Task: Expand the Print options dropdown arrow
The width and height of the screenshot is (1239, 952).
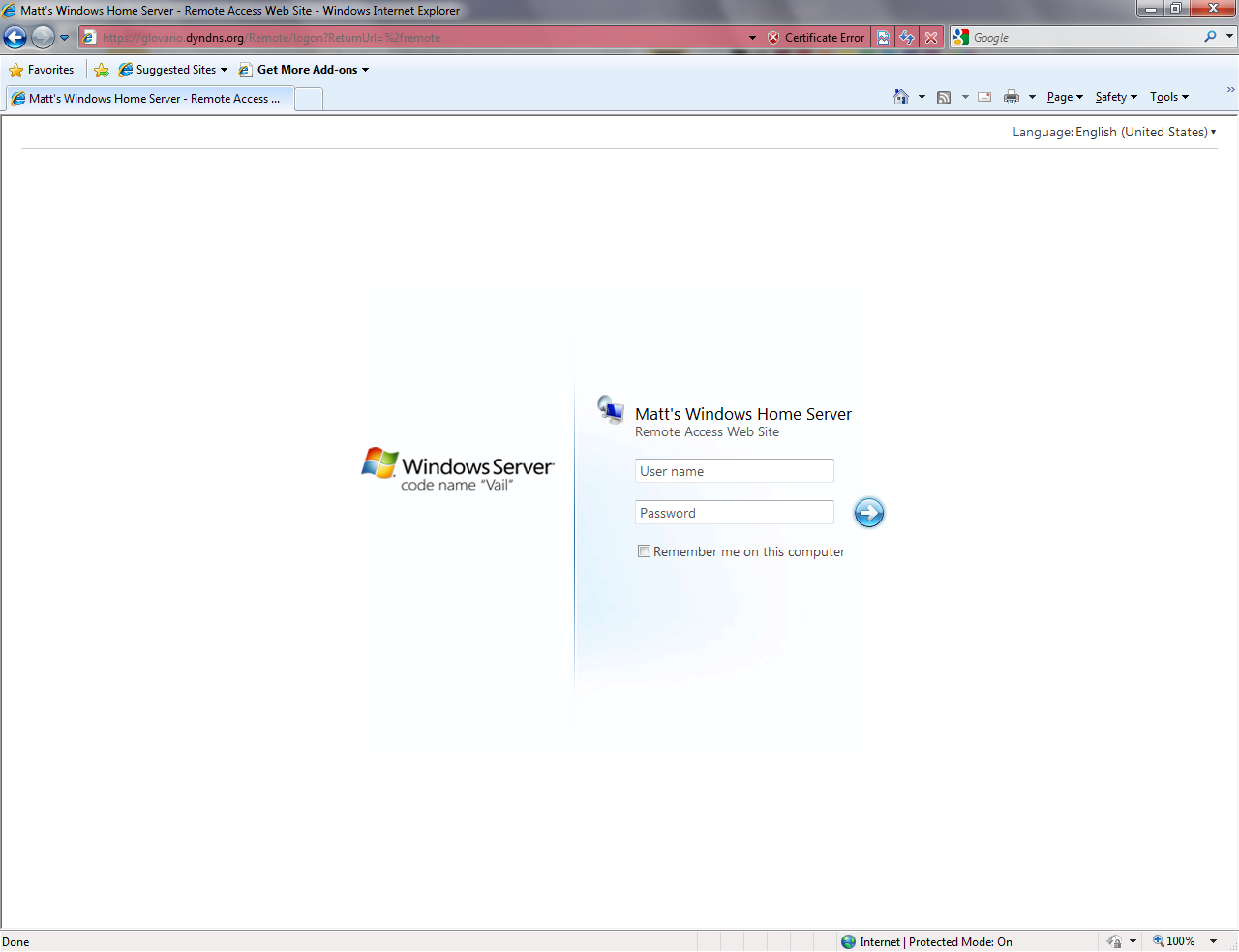Action: 1032,97
